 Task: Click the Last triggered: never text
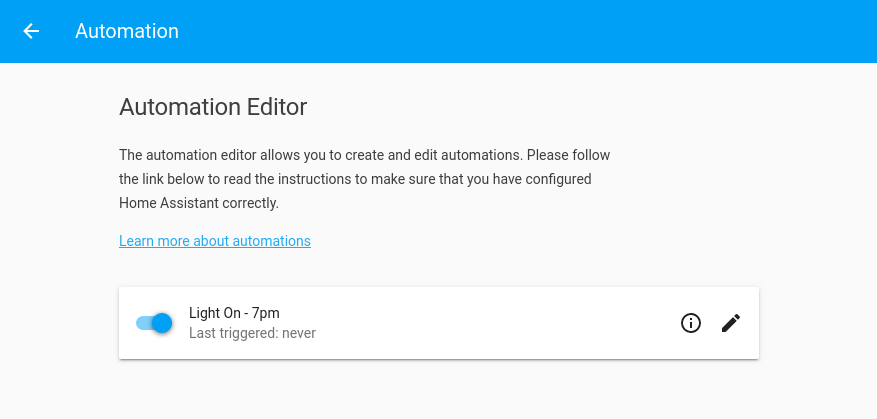[252, 333]
